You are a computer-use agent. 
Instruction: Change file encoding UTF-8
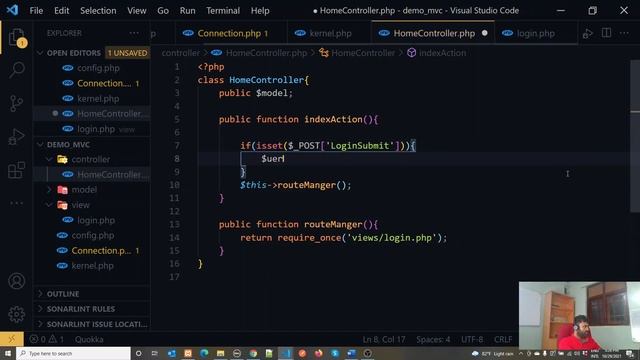[x=472, y=339]
